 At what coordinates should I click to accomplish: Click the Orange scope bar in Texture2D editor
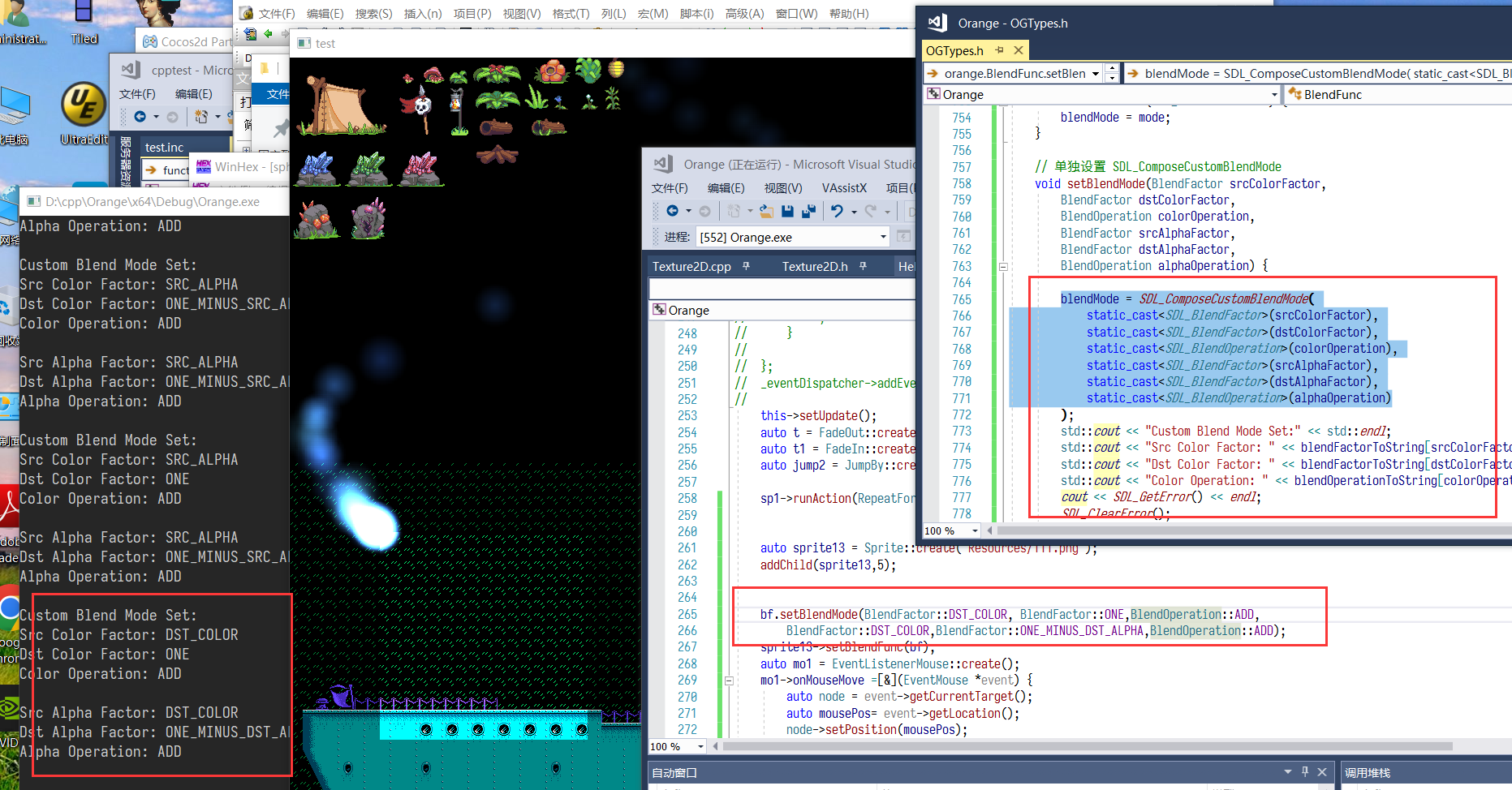(x=782, y=310)
